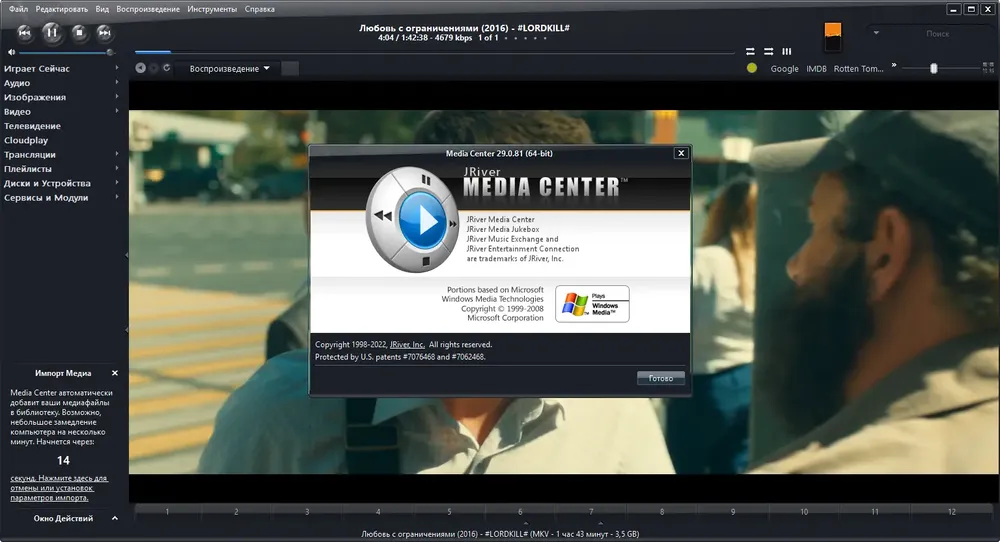The height and width of the screenshot is (542, 1000).
Task: Skip to the next track
Action: [x=105, y=33]
